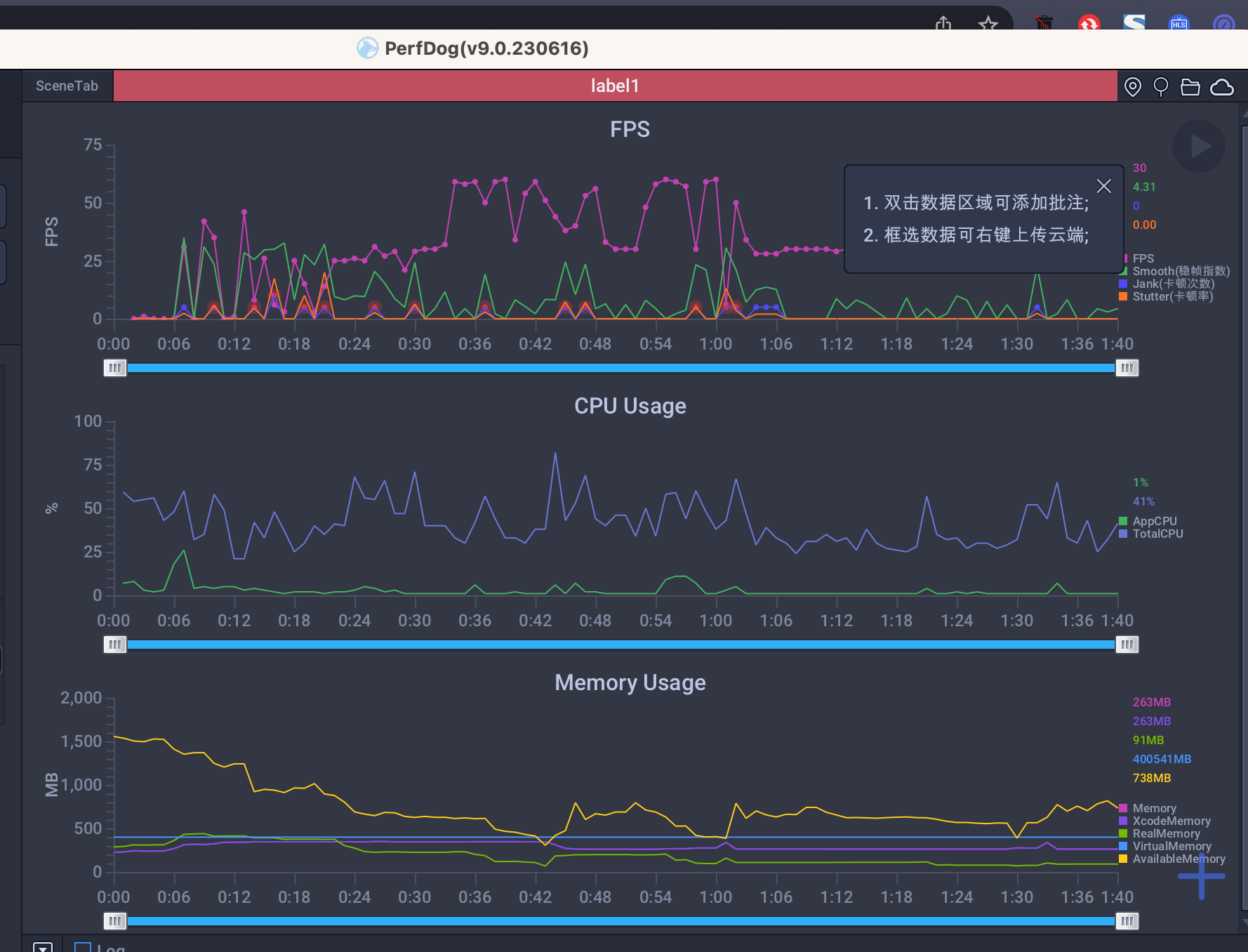The image size is (1248, 952).
Task: Expand the dropdown arrow beside Log
Action: point(43,947)
